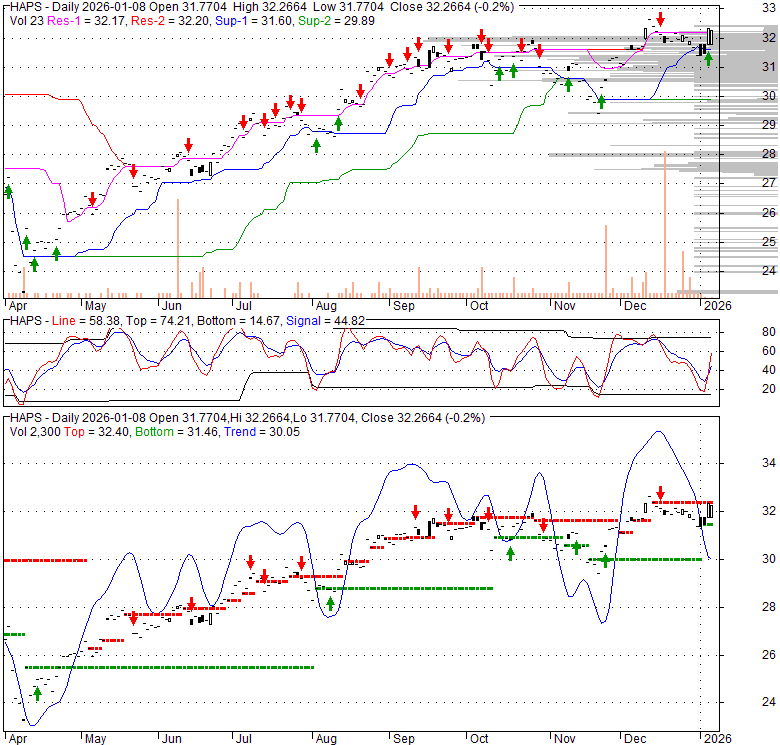Click the red down arrow in December on bottom chart
780x745 pixels.
click(x=660, y=494)
